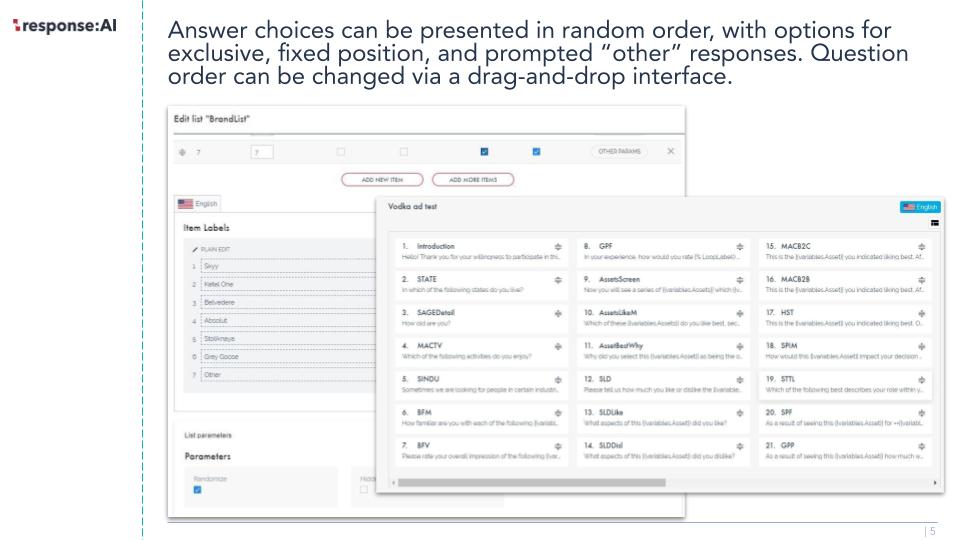Click the drag handle on Introduction question

pos(558,247)
